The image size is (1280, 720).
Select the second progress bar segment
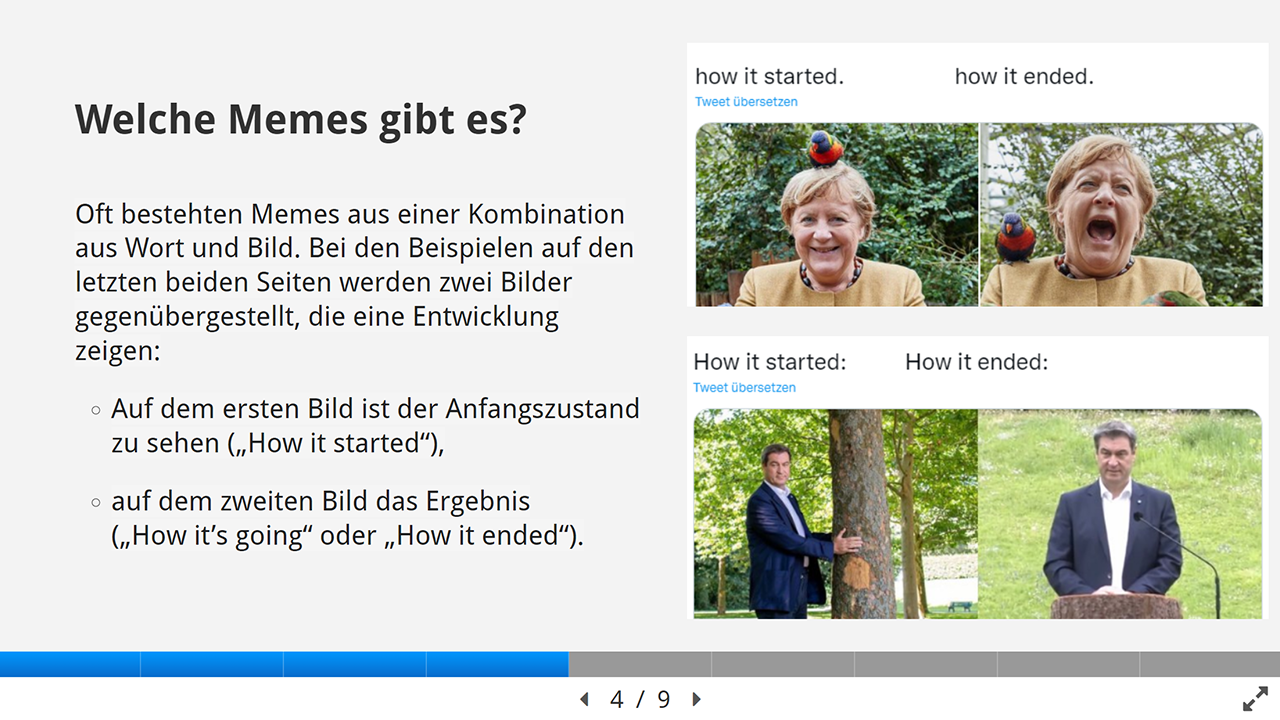(212, 664)
